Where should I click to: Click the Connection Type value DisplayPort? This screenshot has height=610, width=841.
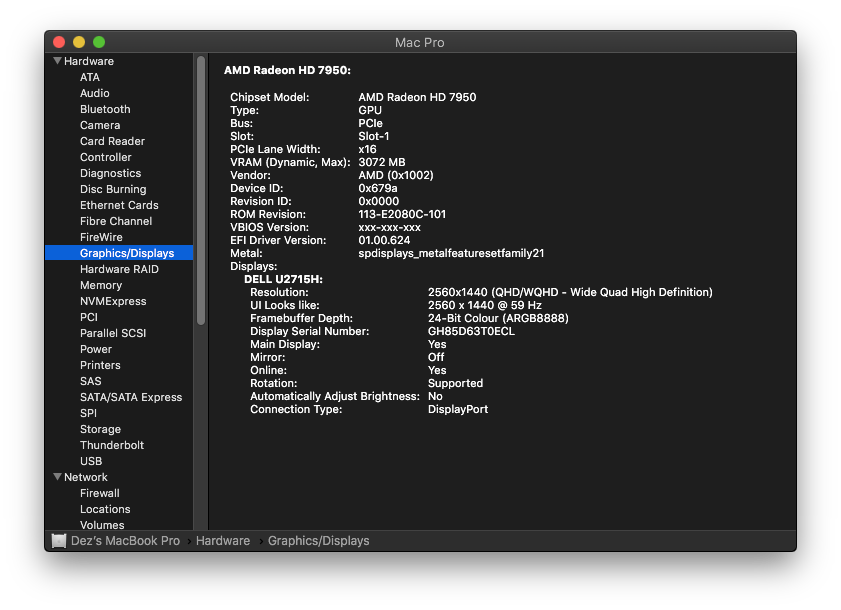pyautogui.click(x=458, y=409)
